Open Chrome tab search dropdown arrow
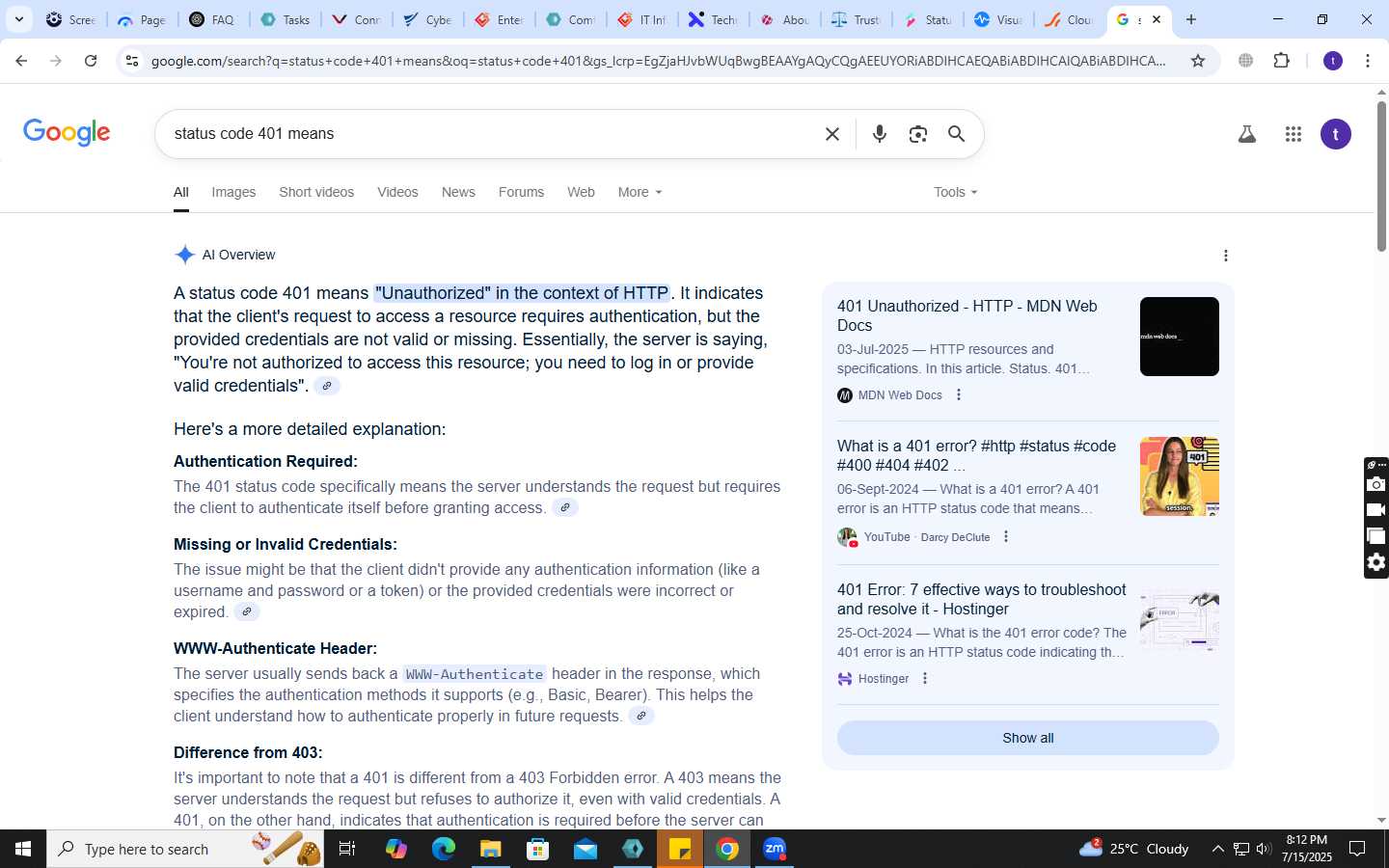The height and width of the screenshot is (868, 1389). [x=18, y=19]
